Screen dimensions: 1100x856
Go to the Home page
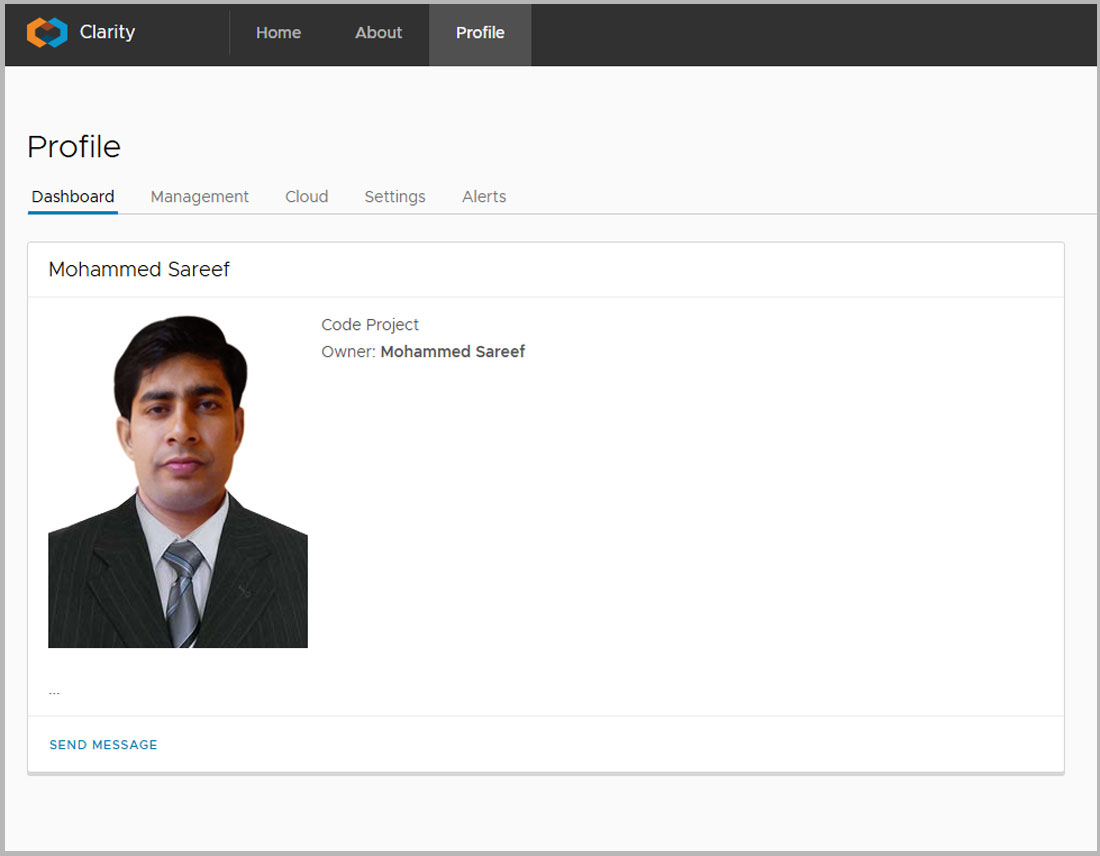coord(278,33)
